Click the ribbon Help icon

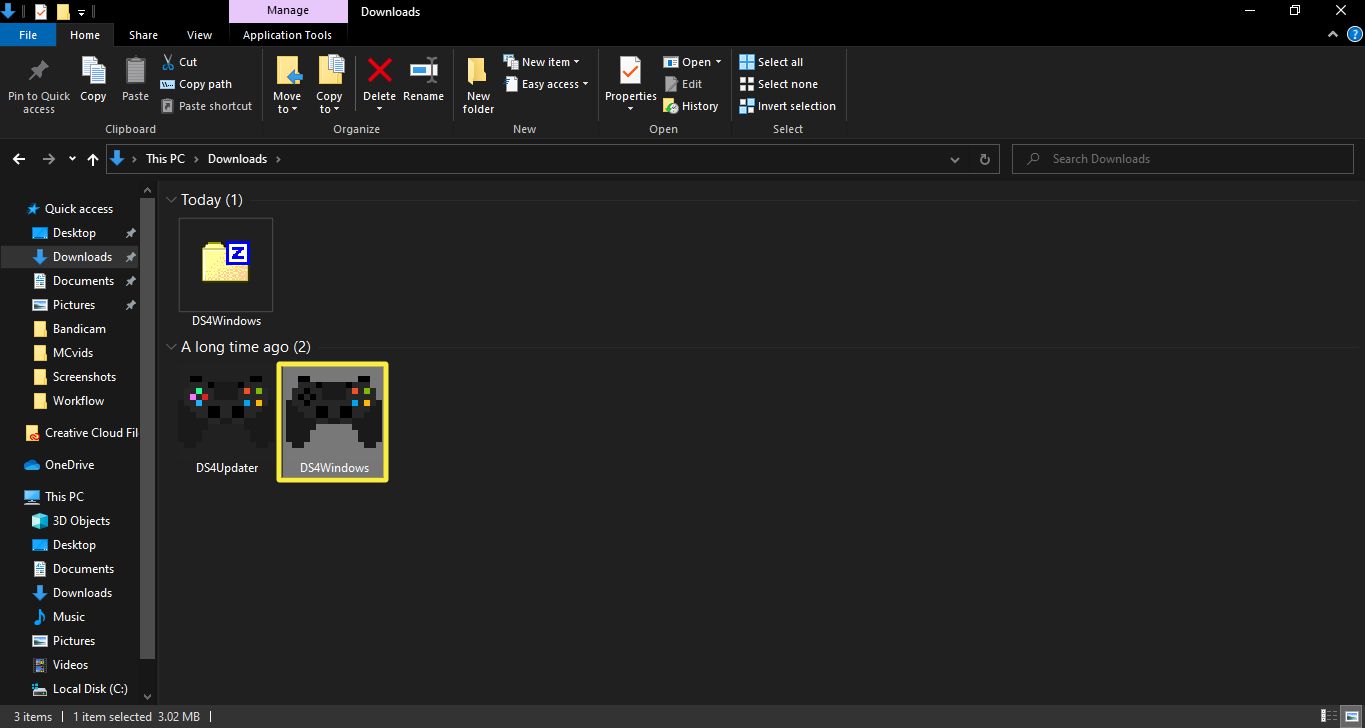pyautogui.click(x=1354, y=34)
